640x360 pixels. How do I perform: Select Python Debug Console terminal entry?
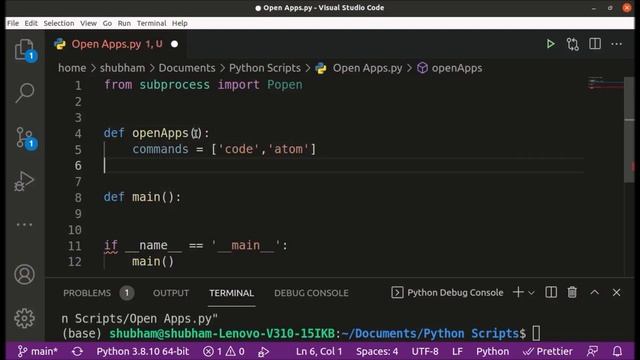click(447, 292)
